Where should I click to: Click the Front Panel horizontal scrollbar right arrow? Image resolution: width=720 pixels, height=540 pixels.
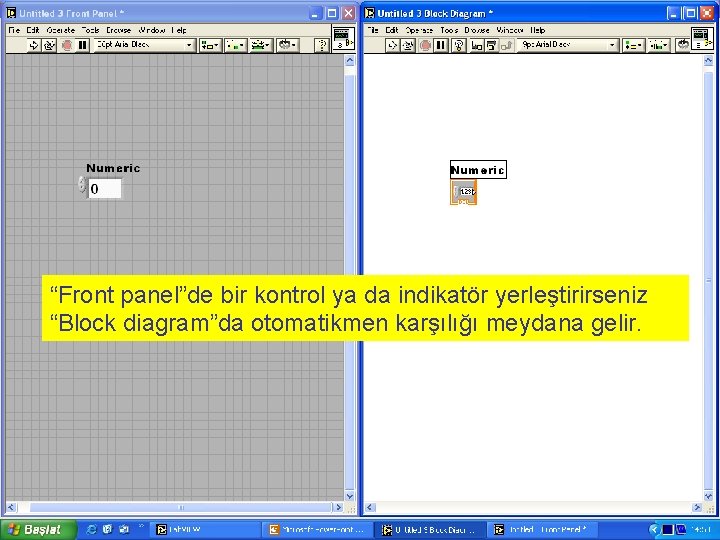(339, 507)
